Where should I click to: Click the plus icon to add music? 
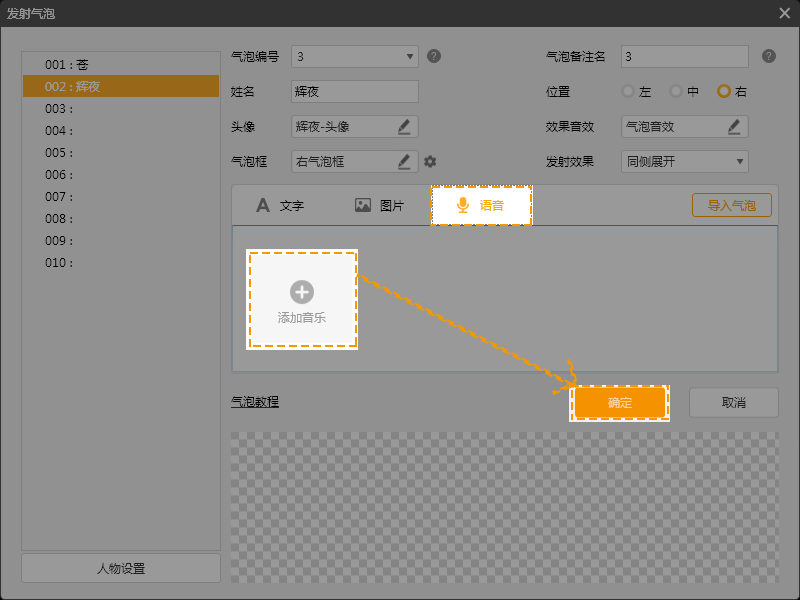coord(302,291)
